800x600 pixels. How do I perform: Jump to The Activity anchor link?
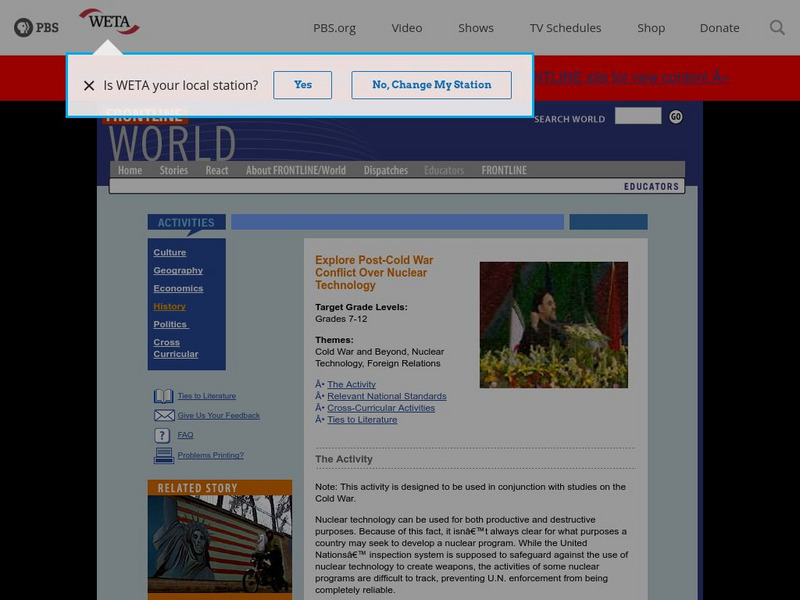coord(352,384)
